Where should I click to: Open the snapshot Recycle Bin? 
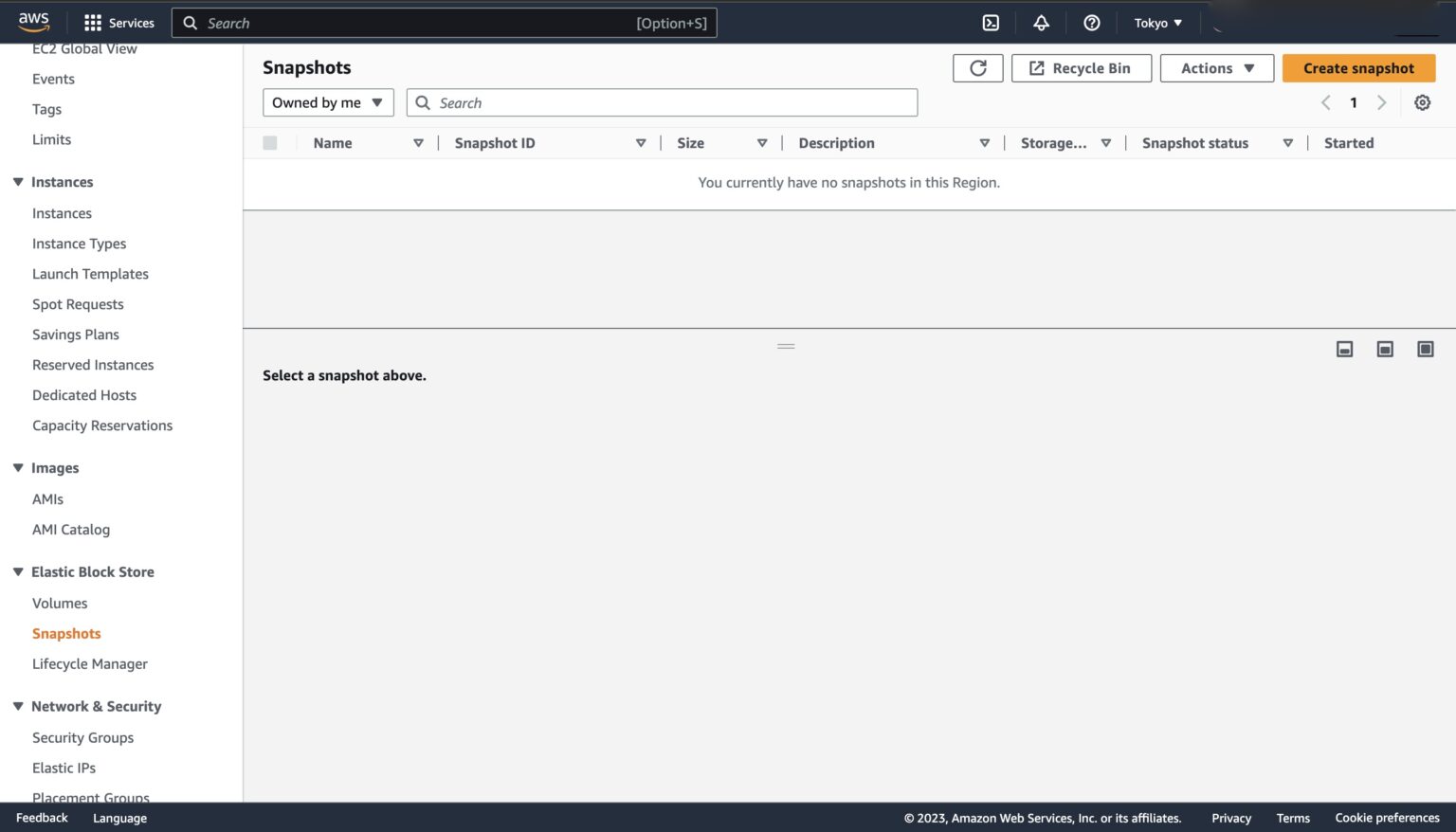[1081, 67]
